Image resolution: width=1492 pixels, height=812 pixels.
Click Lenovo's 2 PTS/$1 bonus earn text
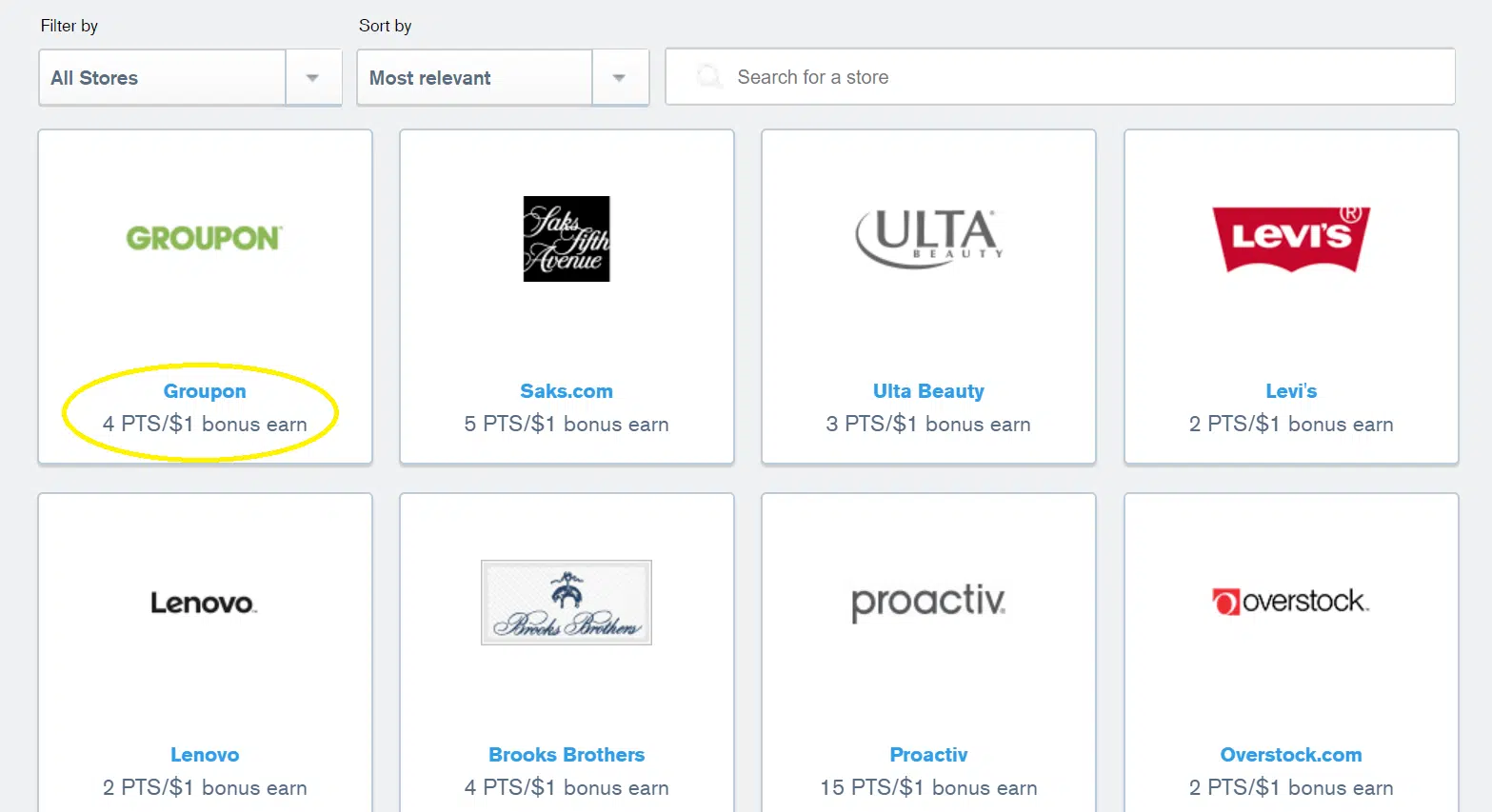pos(205,788)
